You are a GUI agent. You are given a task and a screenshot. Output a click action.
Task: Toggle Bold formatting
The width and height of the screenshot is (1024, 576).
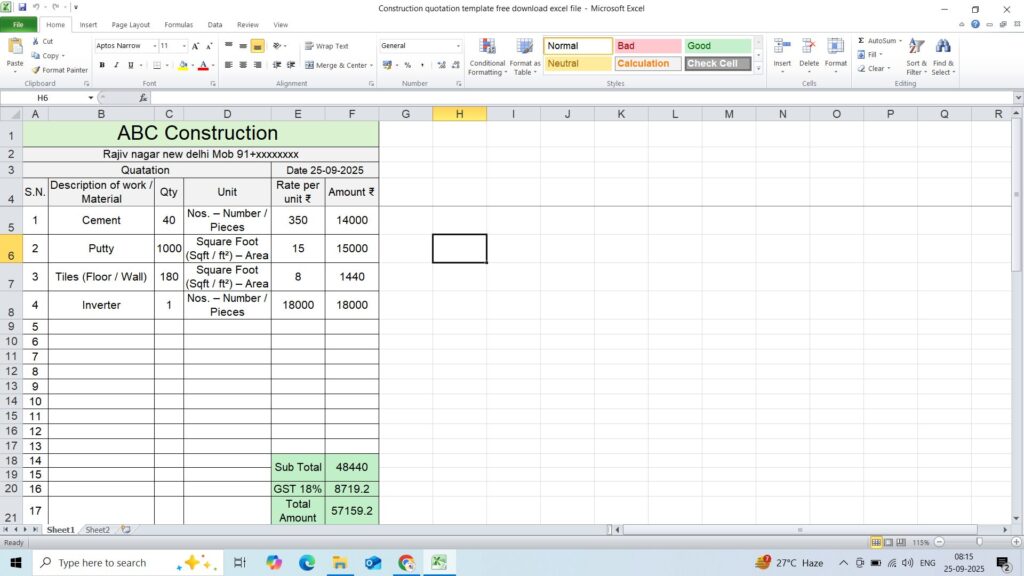click(x=102, y=65)
